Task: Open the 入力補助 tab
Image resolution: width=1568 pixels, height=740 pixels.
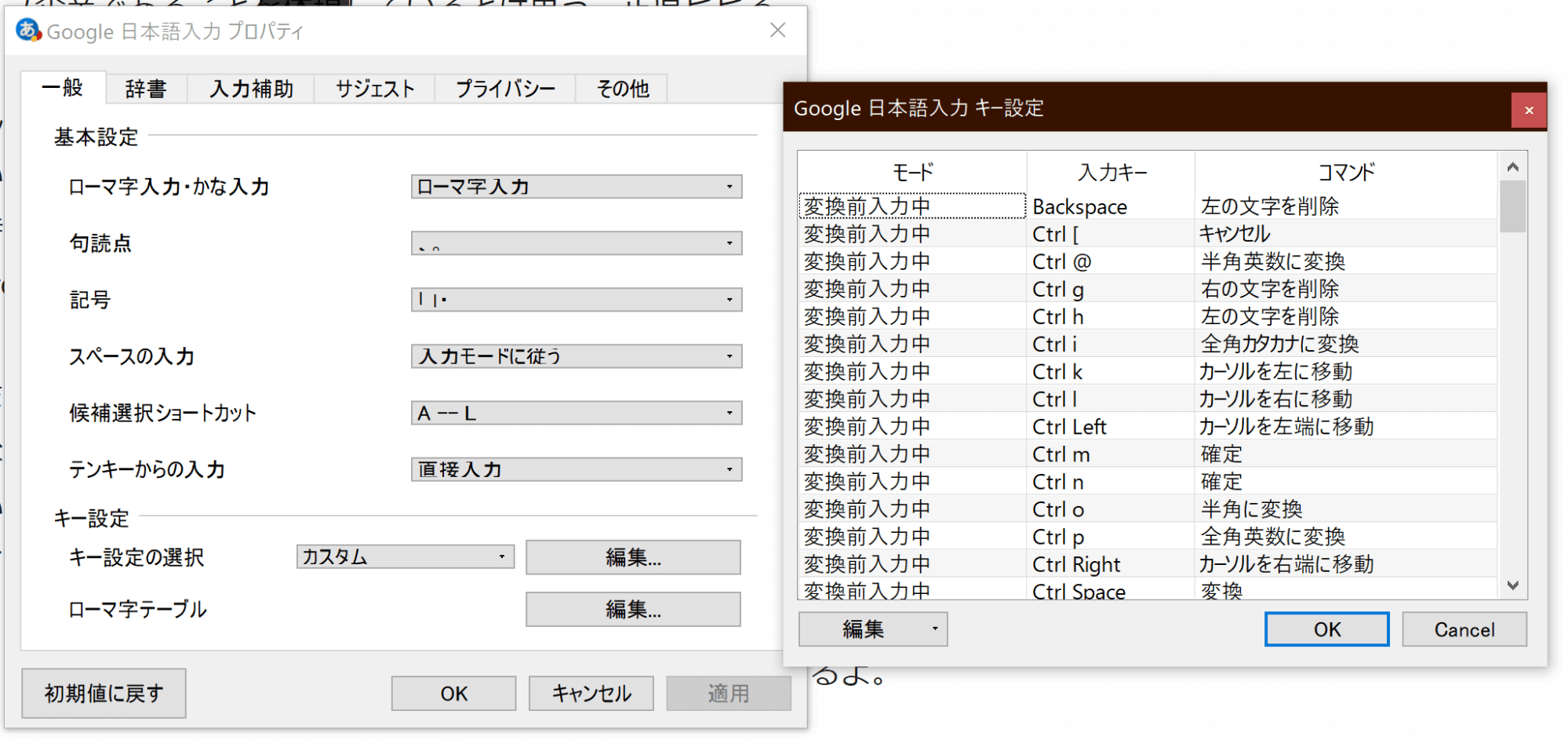Action: click(251, 89)
